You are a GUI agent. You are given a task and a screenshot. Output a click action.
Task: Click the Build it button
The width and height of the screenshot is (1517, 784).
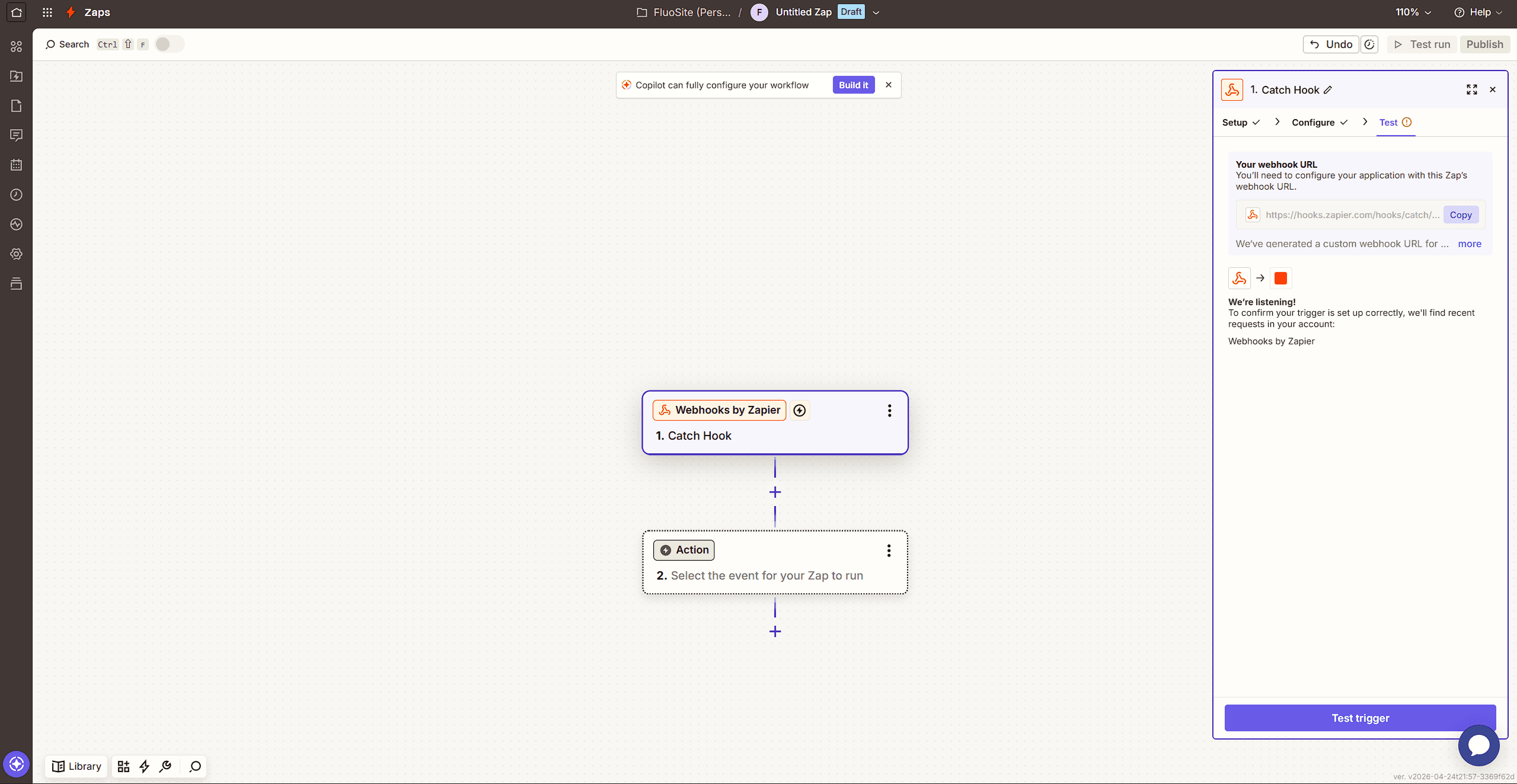point(853,85)
